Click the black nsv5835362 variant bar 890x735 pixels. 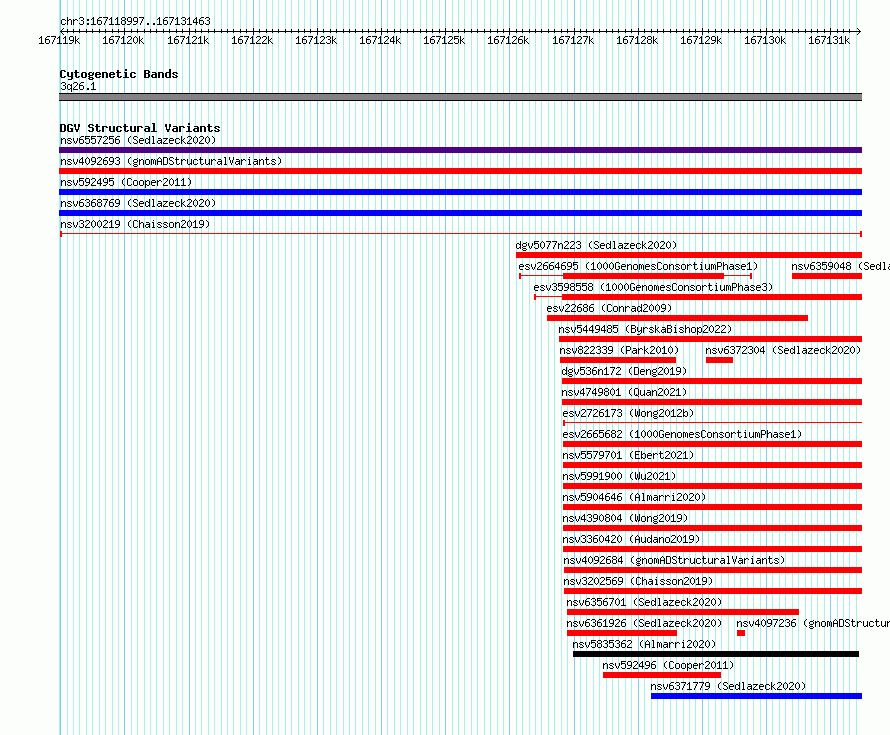(716, 654)
